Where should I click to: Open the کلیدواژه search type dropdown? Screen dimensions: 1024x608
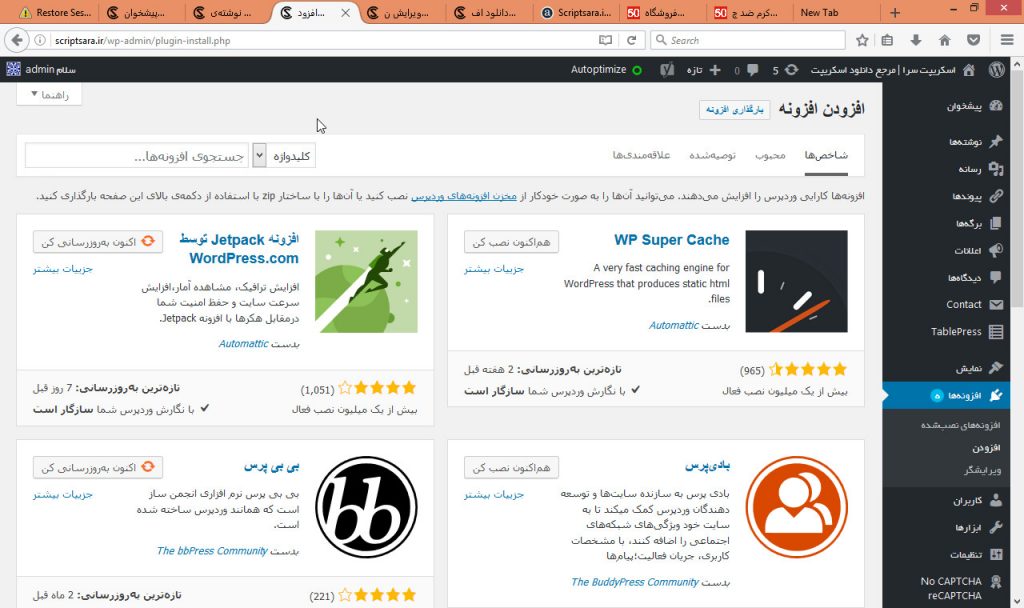[284, 156]
